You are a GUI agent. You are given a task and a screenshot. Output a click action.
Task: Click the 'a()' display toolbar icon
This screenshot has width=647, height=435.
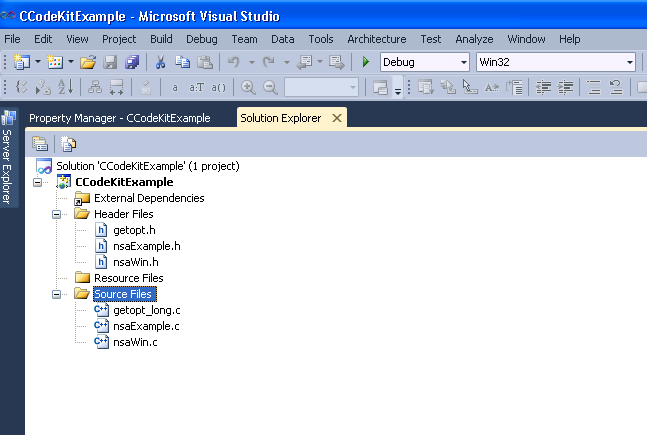coord(218,87)
